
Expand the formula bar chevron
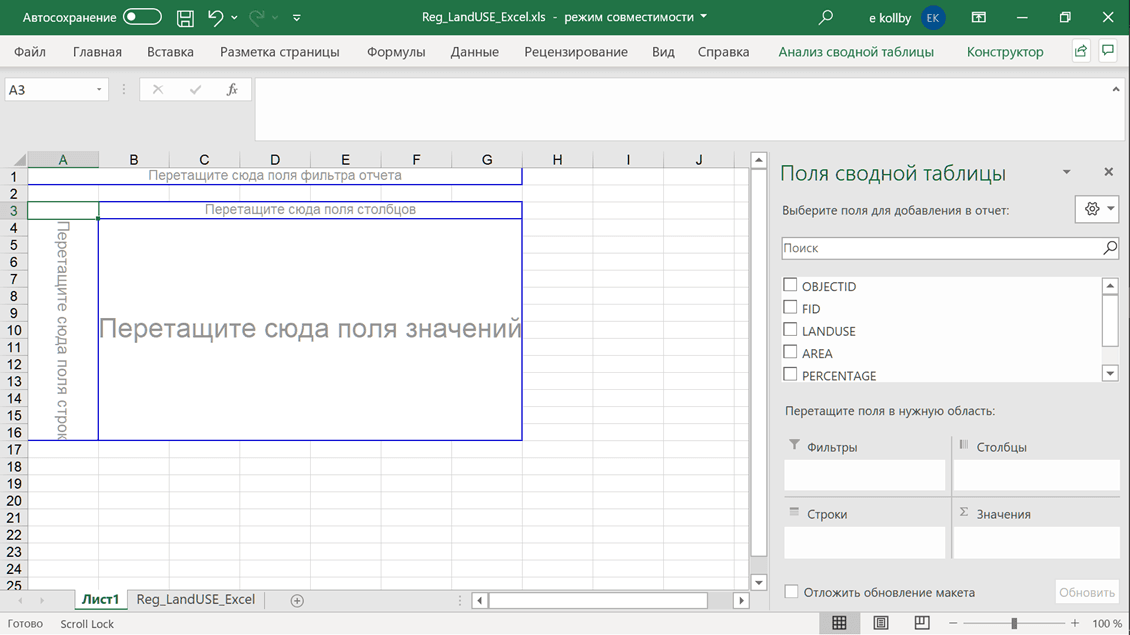point(1116,89)
